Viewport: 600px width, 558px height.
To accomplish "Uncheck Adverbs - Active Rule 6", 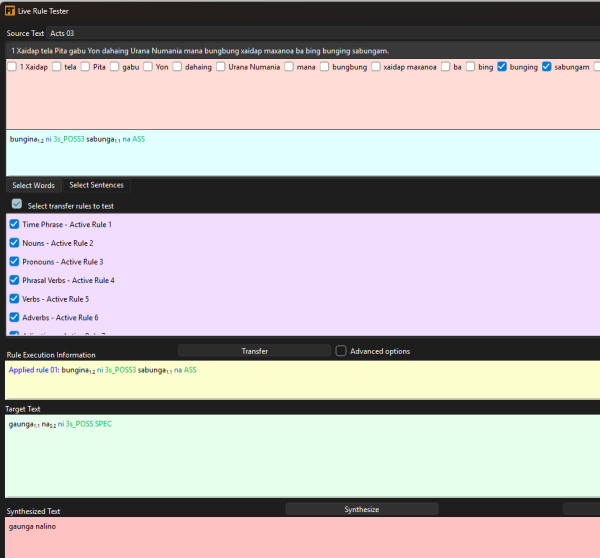I will [14, 317].
